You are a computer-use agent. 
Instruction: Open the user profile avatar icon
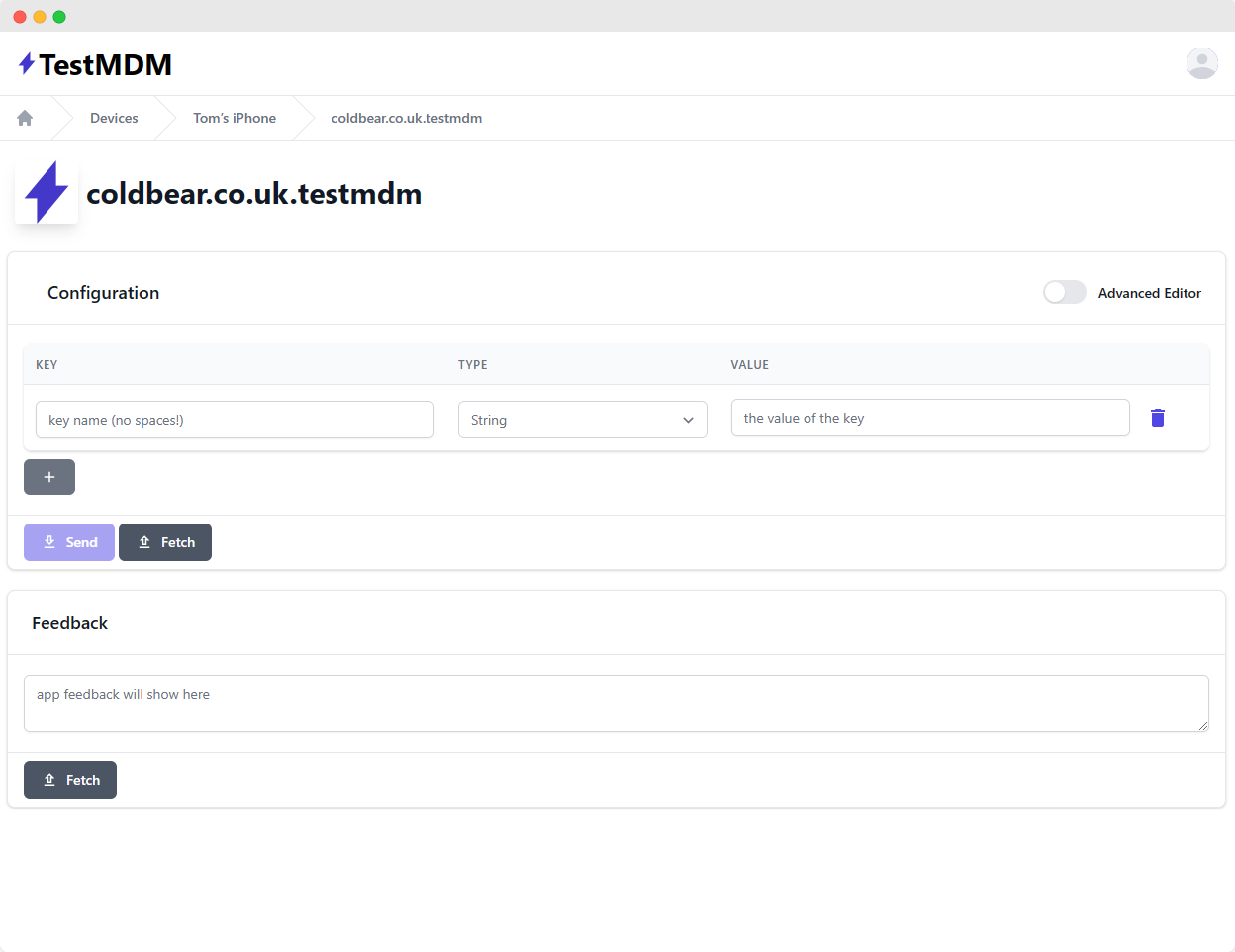point(1202,63)
